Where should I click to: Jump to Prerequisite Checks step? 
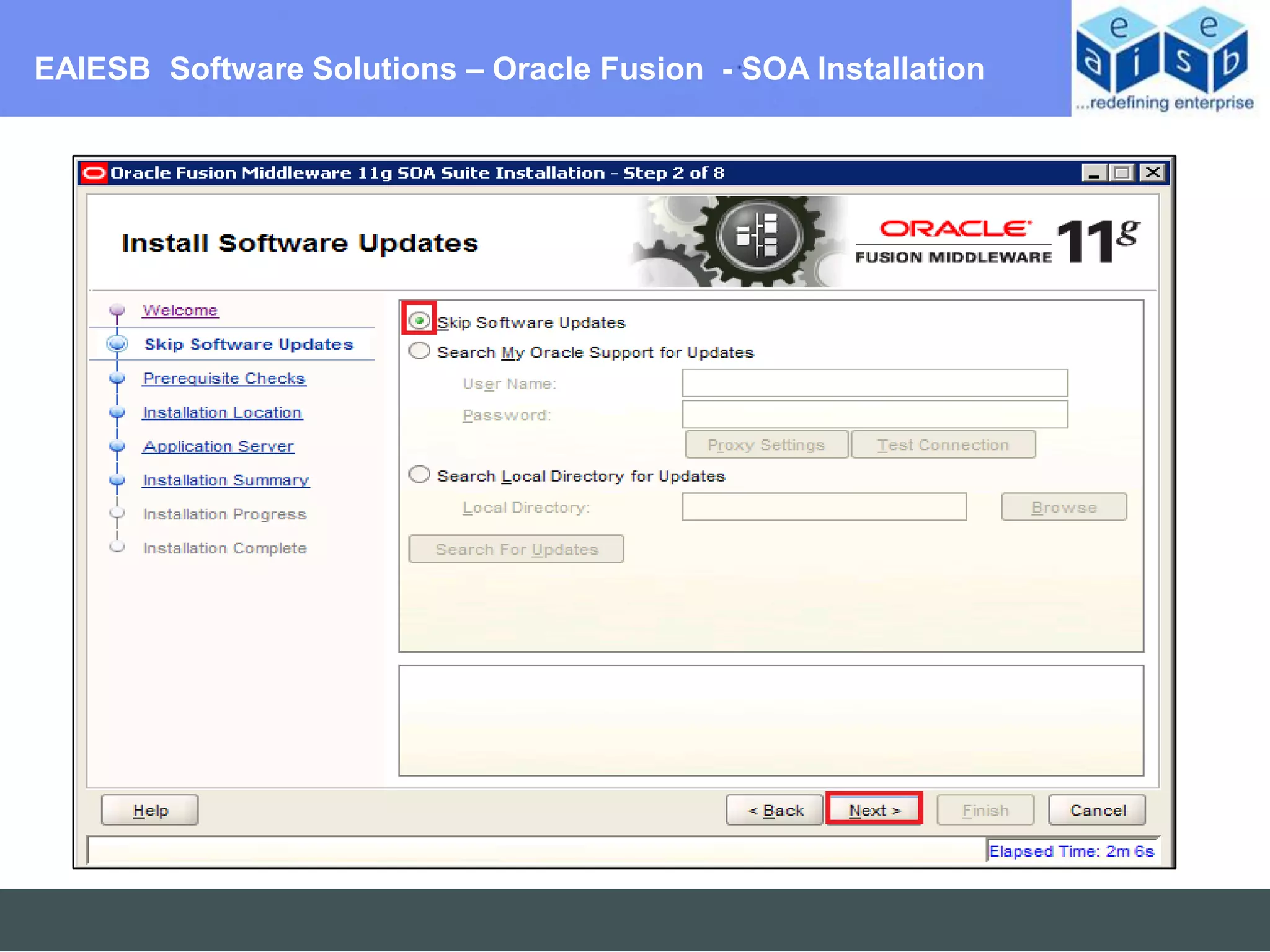tap(224, 379)
